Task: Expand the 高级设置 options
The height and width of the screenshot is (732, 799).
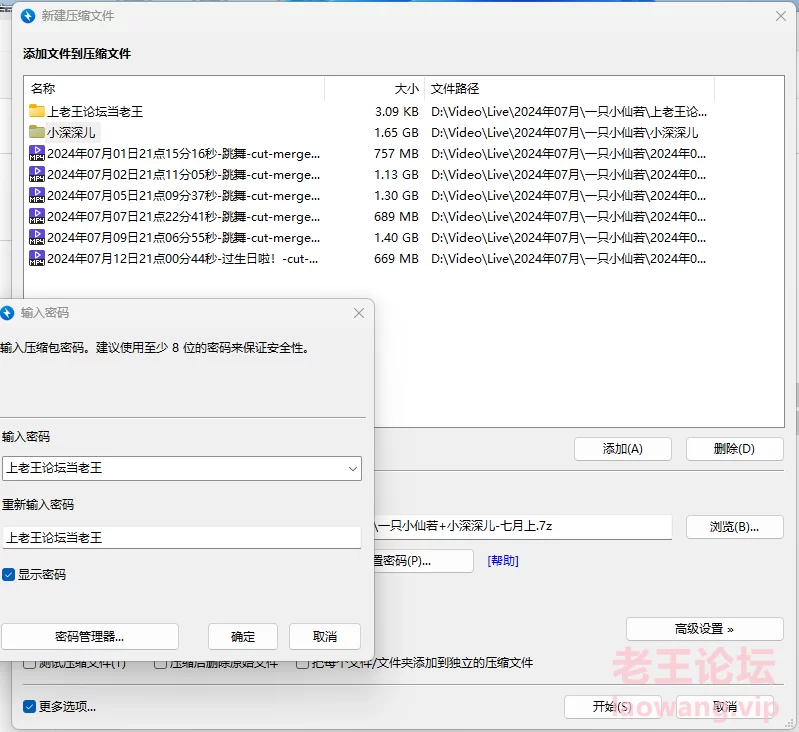Action: [704, 629]
